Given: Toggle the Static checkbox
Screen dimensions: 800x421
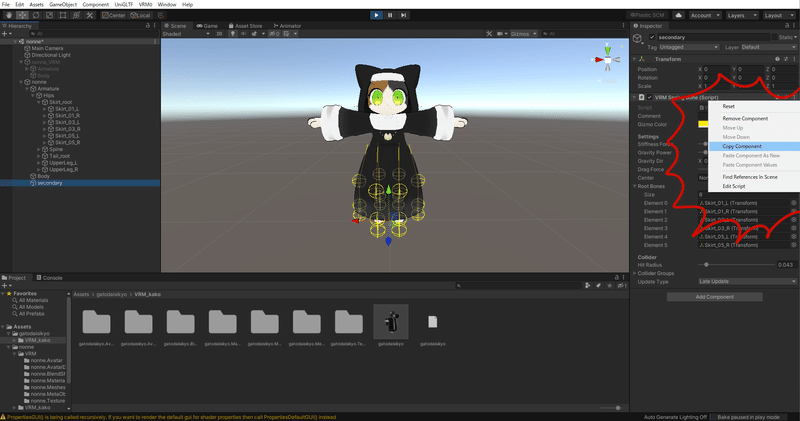Looking at the screenshot, I should tap(774, 37).
